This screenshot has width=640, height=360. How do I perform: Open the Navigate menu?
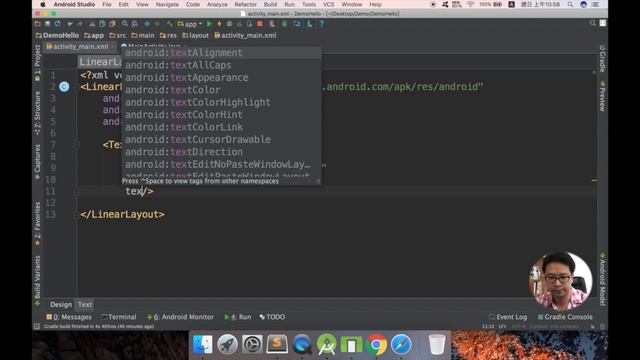pyautogui.click(x=167, y=4)
